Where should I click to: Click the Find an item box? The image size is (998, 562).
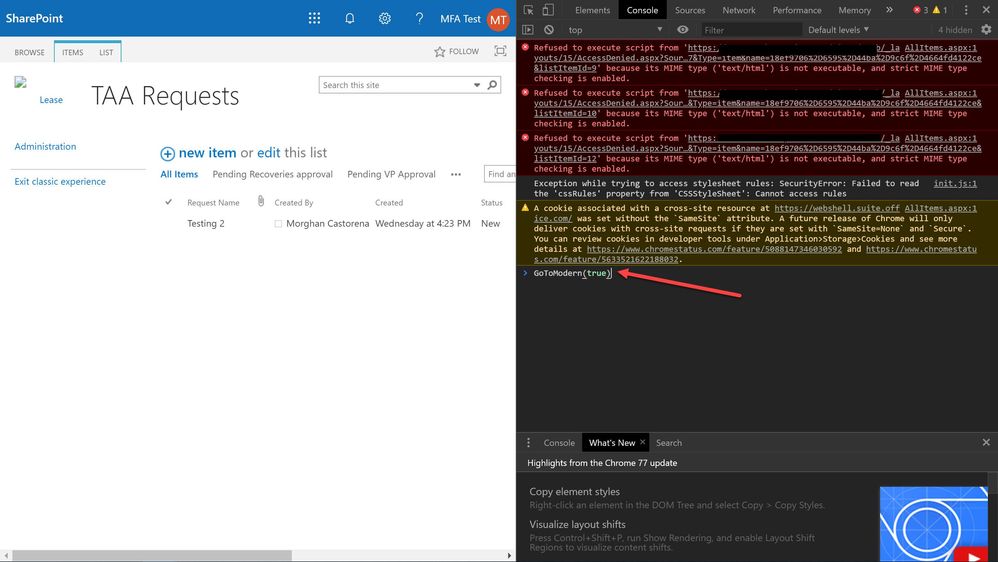(x=500, y=174)
